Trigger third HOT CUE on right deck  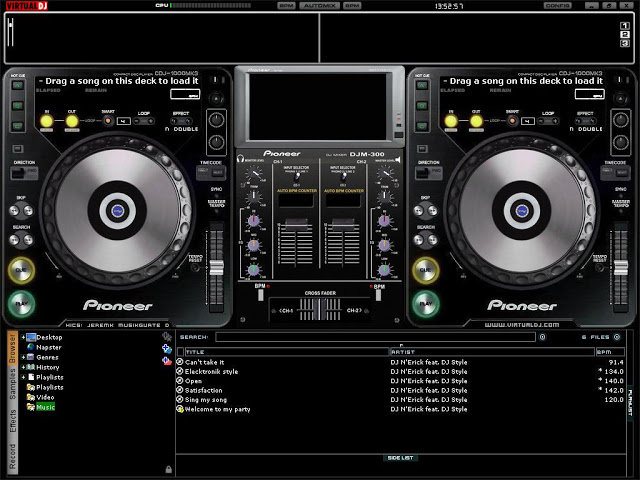[x=422, y=126]
